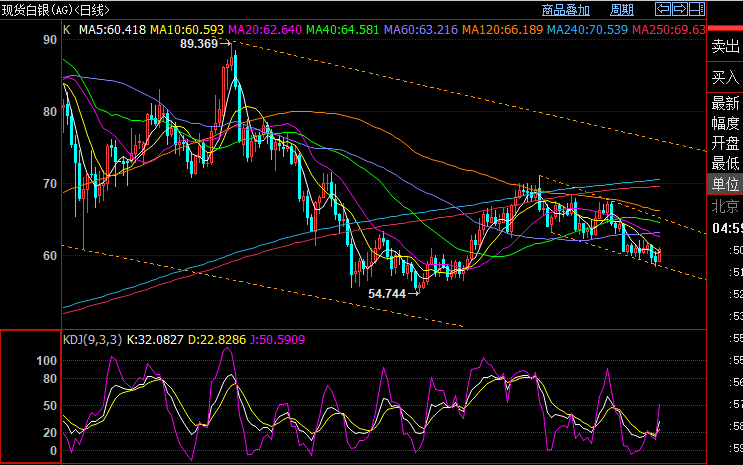Image resolution: width=743 pixels, height=465 pixels.
Task: Click the 50 KDJ axis label
Action: click(50, 406)
